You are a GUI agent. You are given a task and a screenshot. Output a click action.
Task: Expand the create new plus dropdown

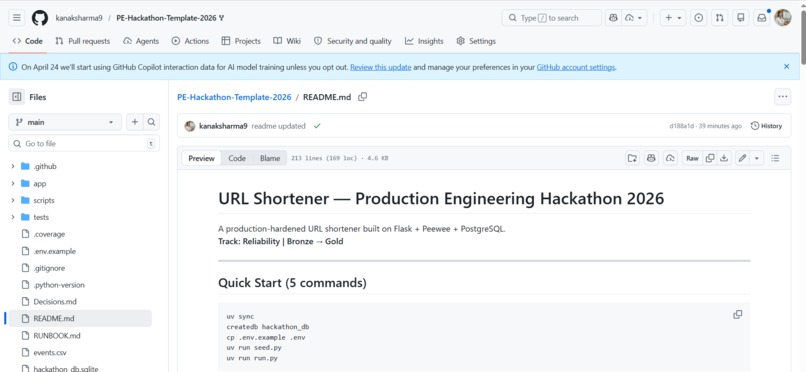[673, 18]
